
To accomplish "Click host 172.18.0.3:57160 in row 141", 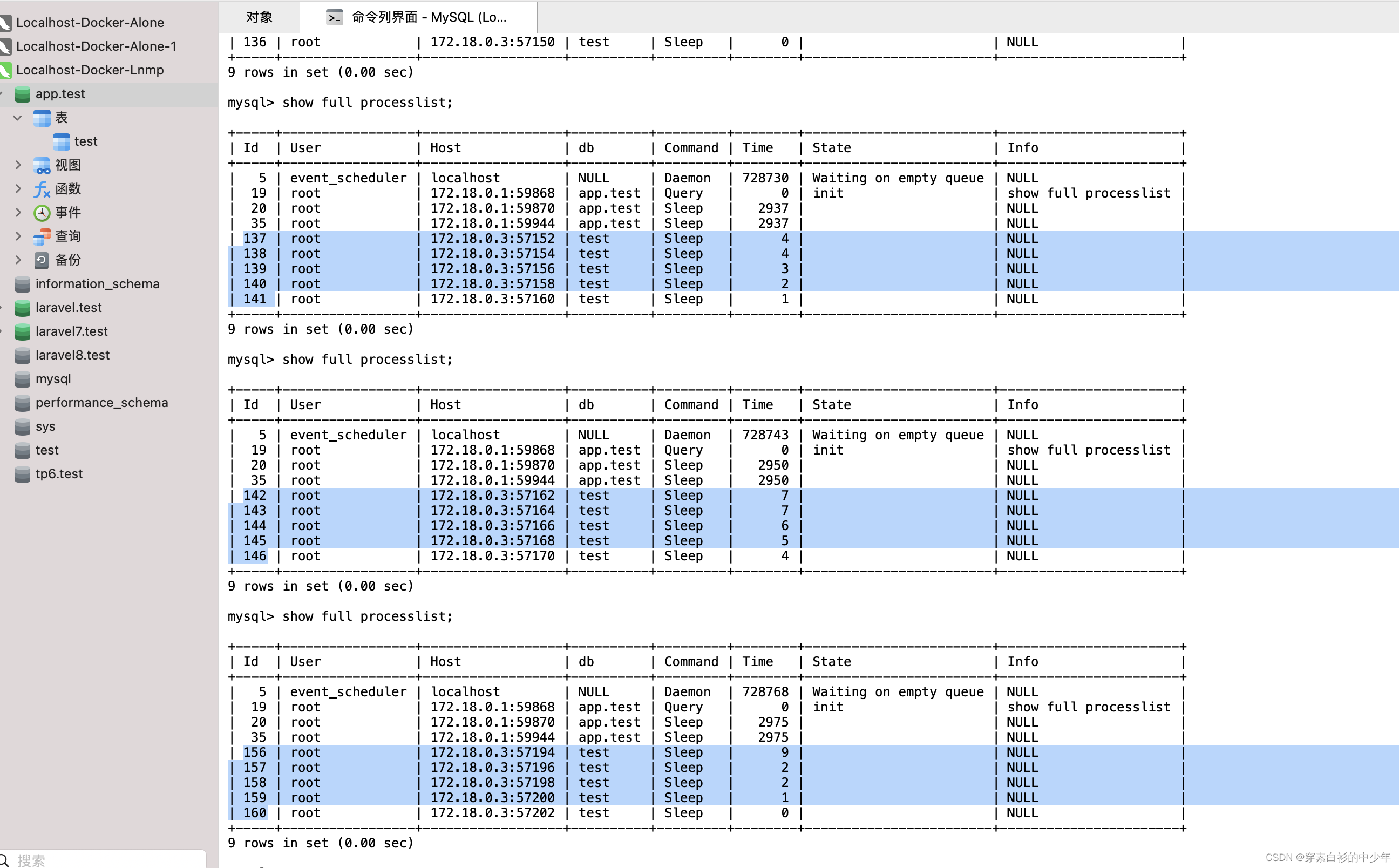I will point(492,299).
